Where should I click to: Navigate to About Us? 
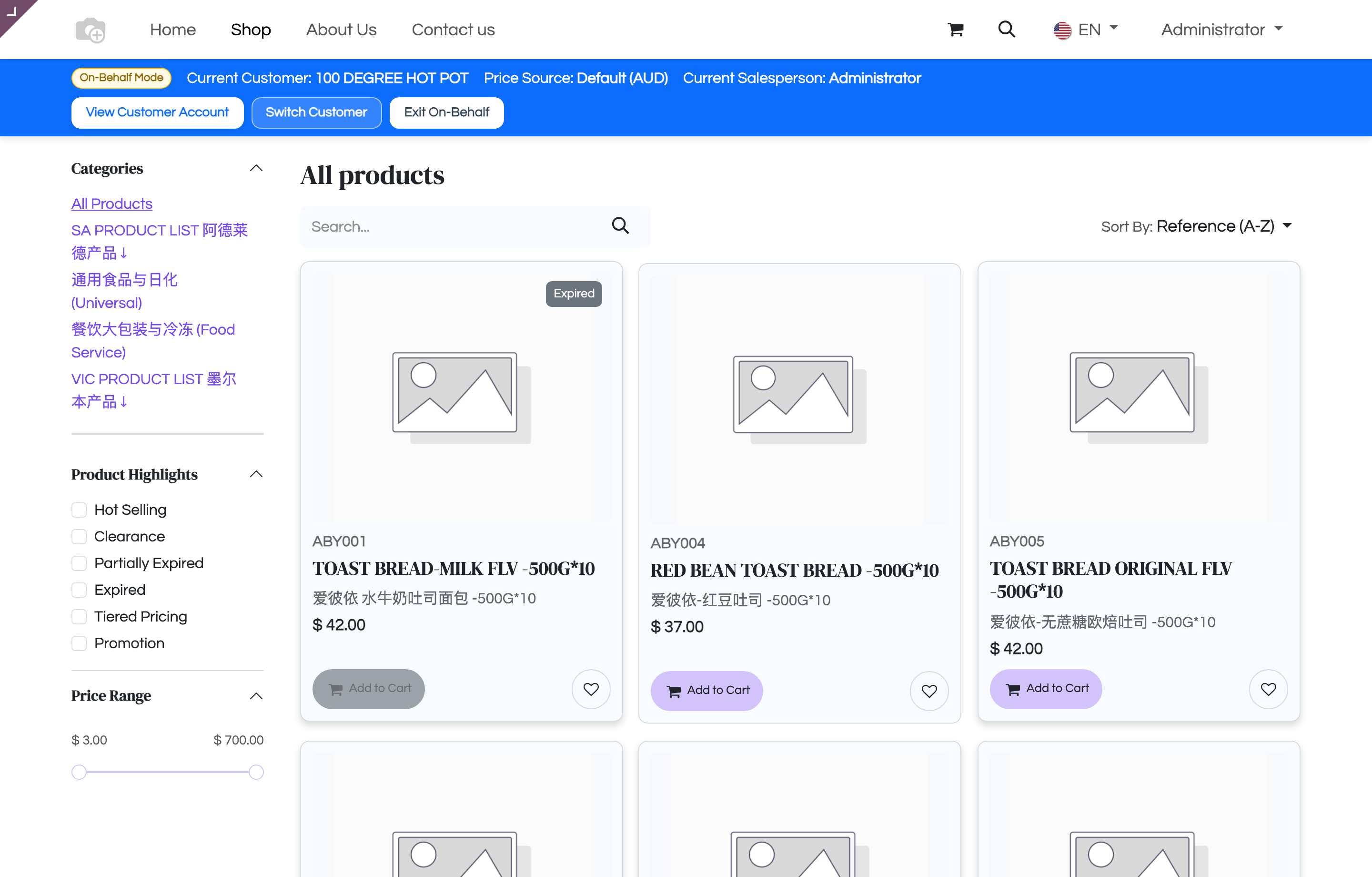(341, 30)
